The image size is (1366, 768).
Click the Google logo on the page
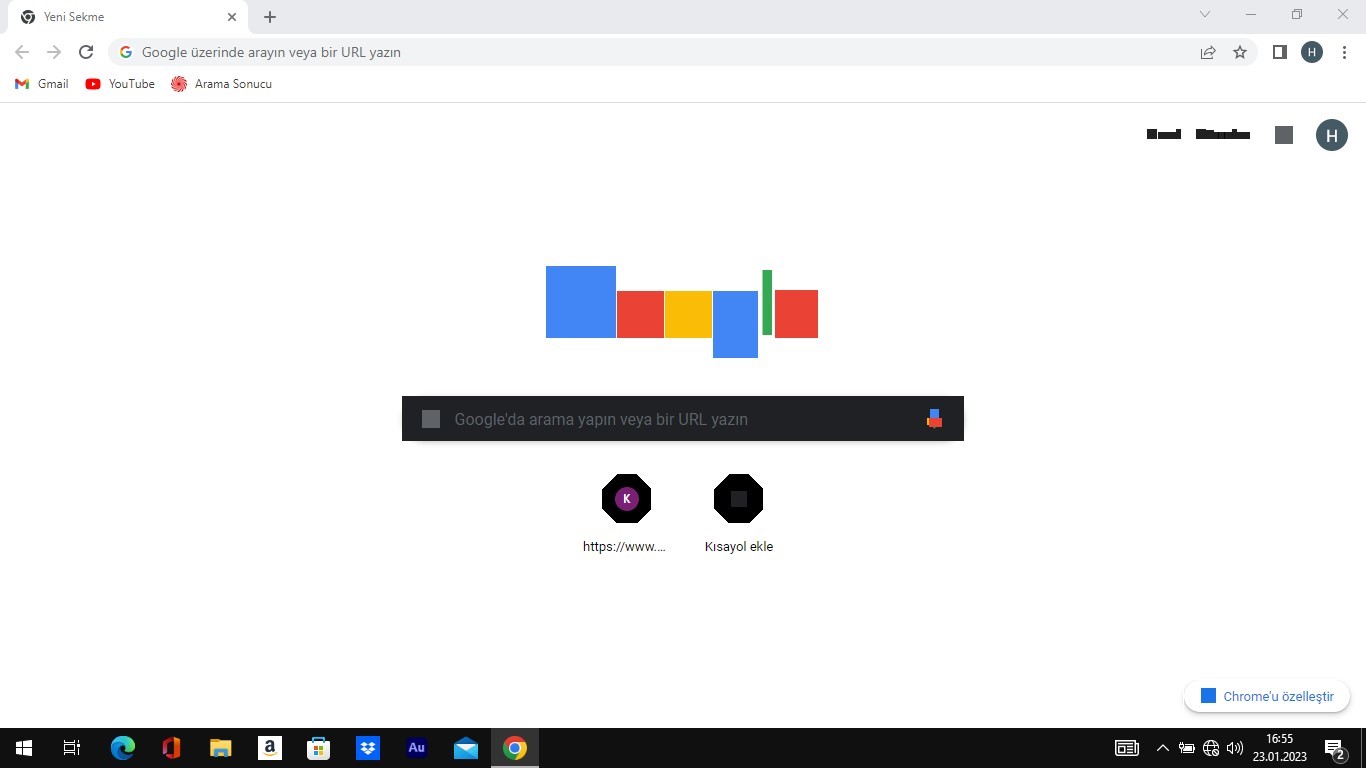point(682,312)
